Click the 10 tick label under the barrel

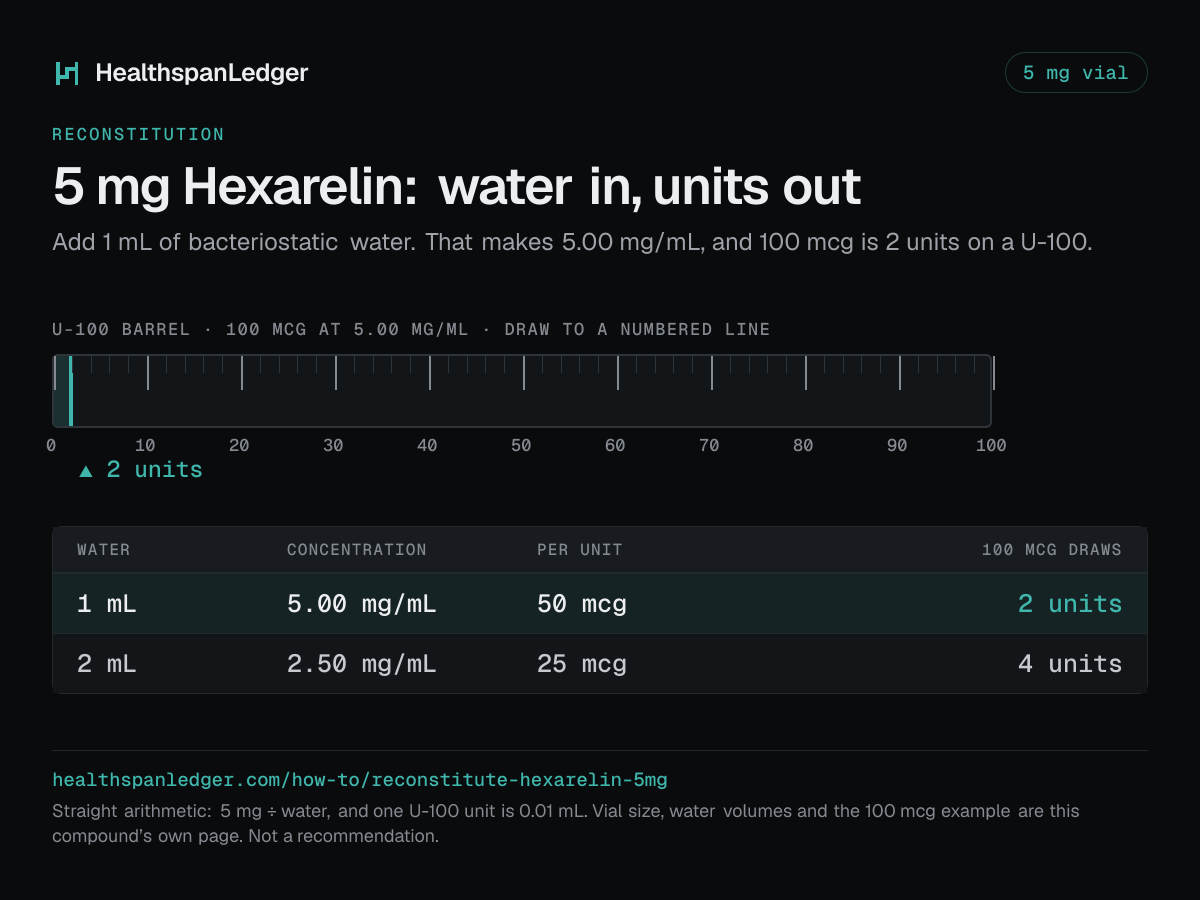pos(145,446)
